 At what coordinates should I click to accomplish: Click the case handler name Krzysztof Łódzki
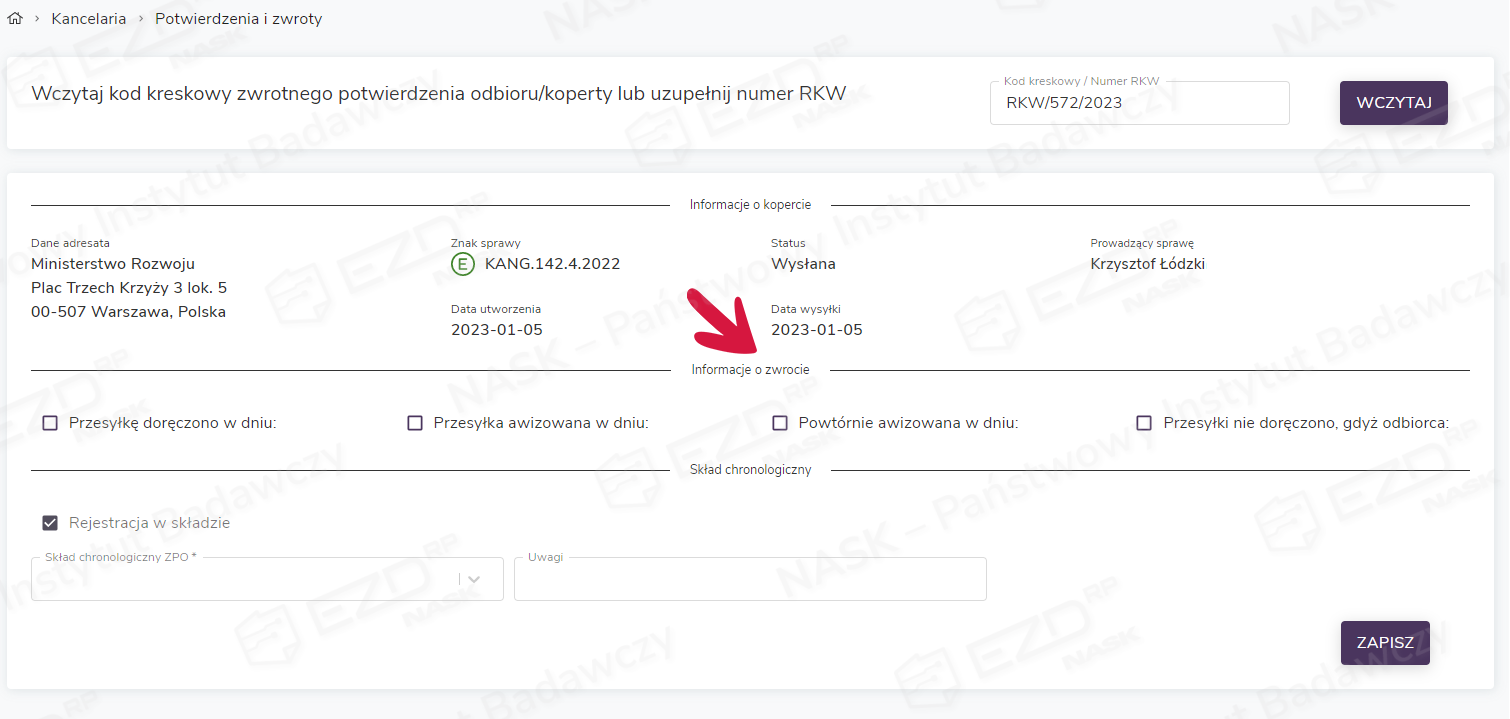(1148, 264)
